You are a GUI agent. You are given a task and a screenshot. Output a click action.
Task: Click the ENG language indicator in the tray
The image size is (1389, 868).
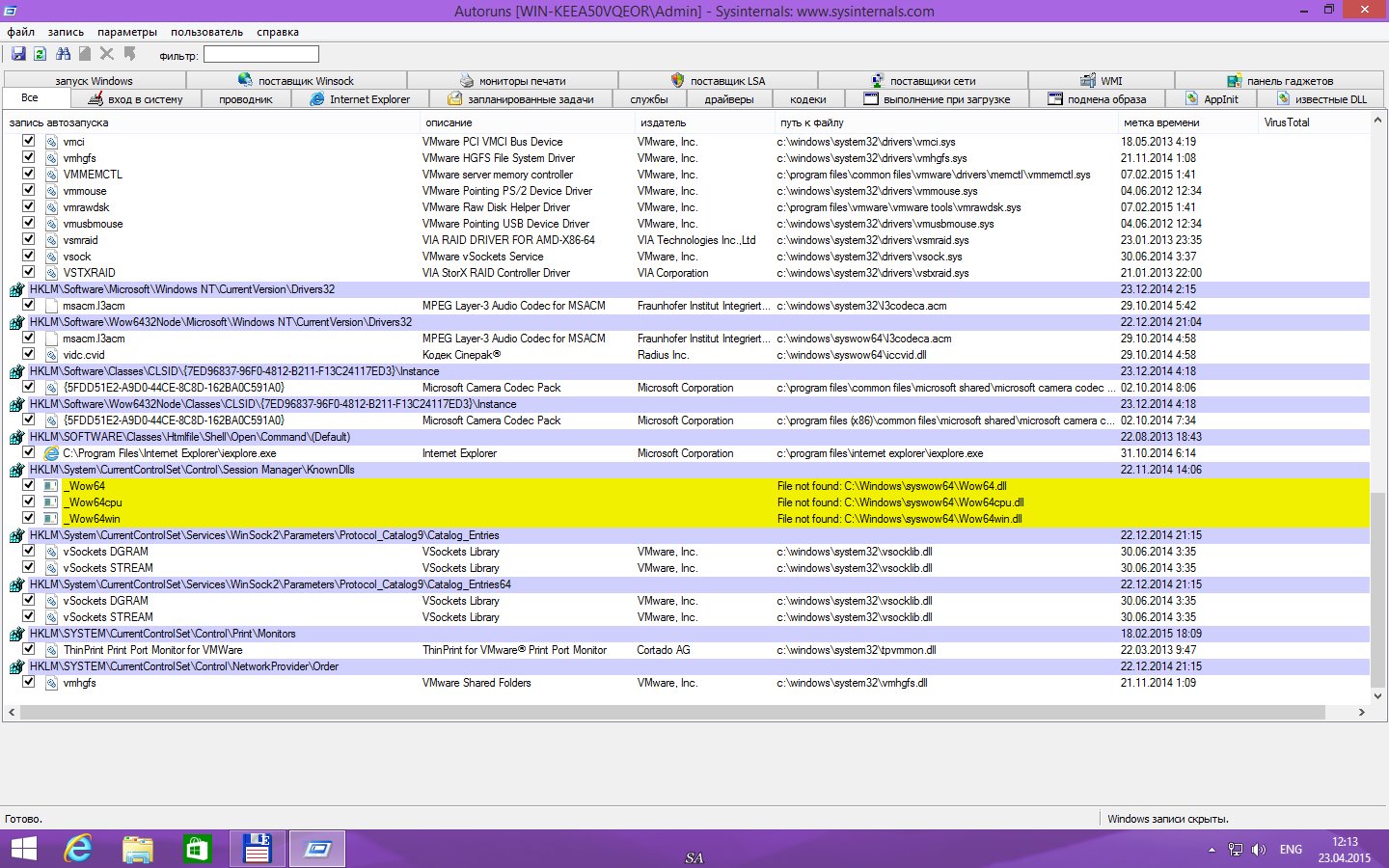[1291, 850]
